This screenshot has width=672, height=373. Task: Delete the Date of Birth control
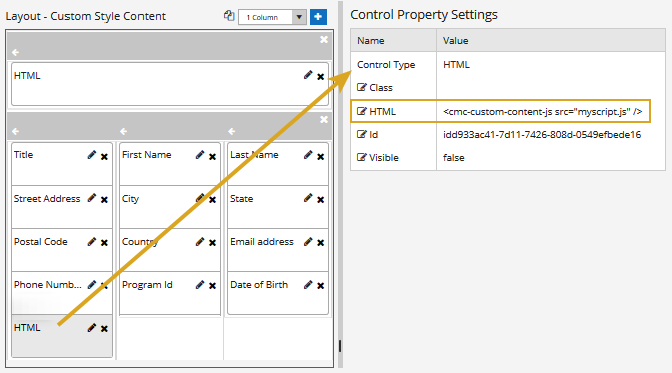pyautogui.click(x=320, y=286)
